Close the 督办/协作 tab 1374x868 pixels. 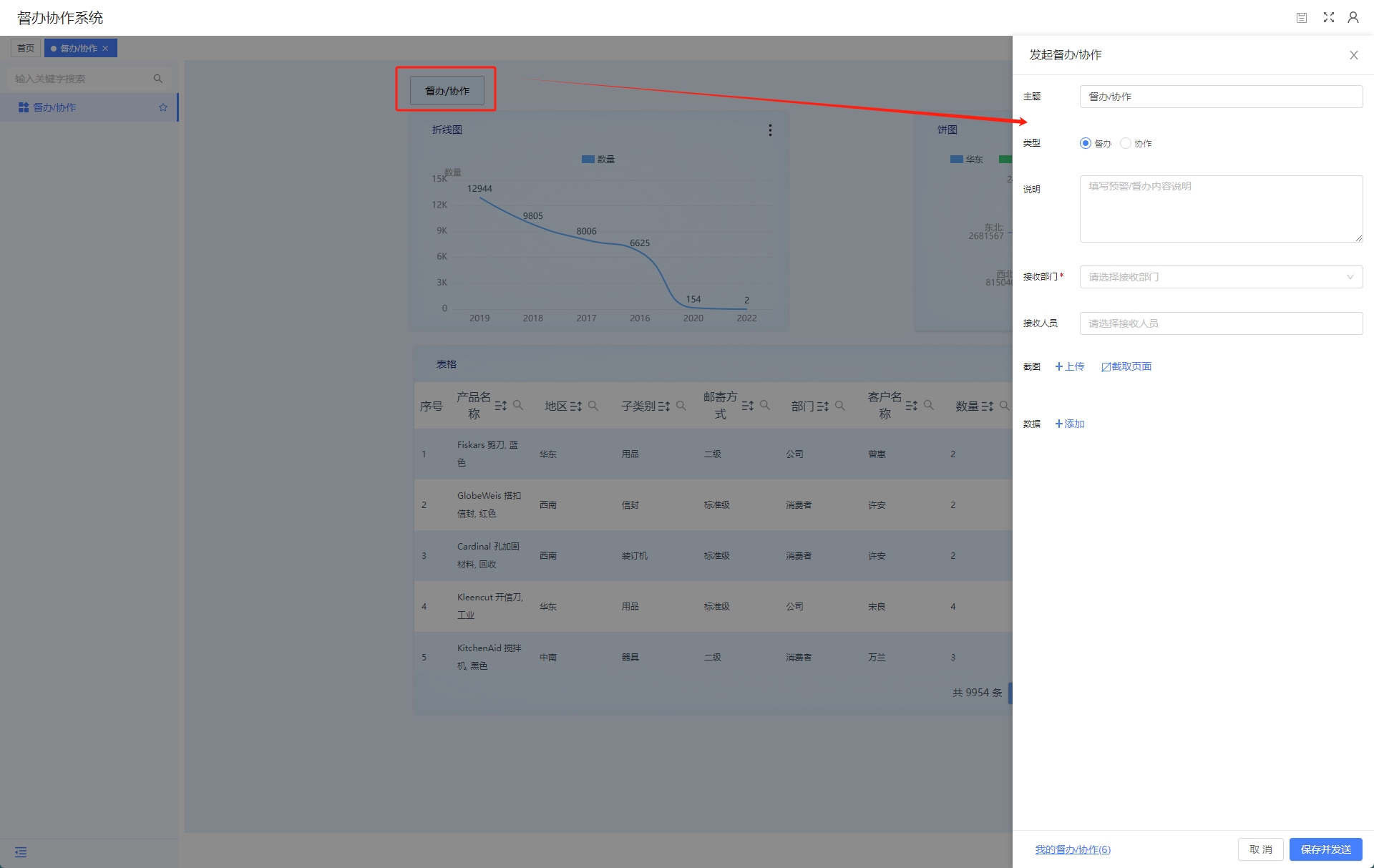pyautogui.click(x=105, y=49)
